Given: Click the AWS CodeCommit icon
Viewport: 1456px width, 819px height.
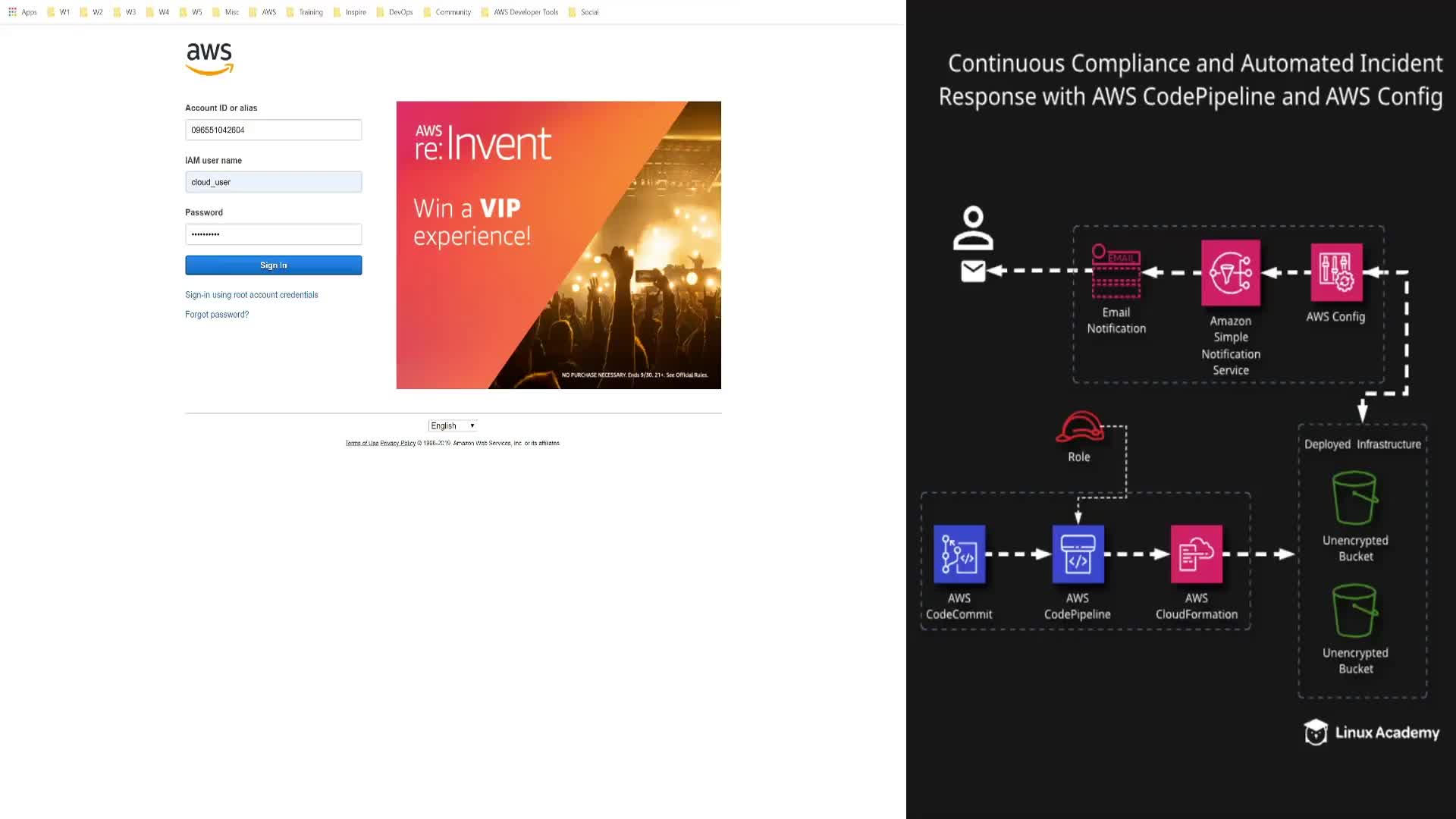Looking at the screenshot, I should pos(959,554).
